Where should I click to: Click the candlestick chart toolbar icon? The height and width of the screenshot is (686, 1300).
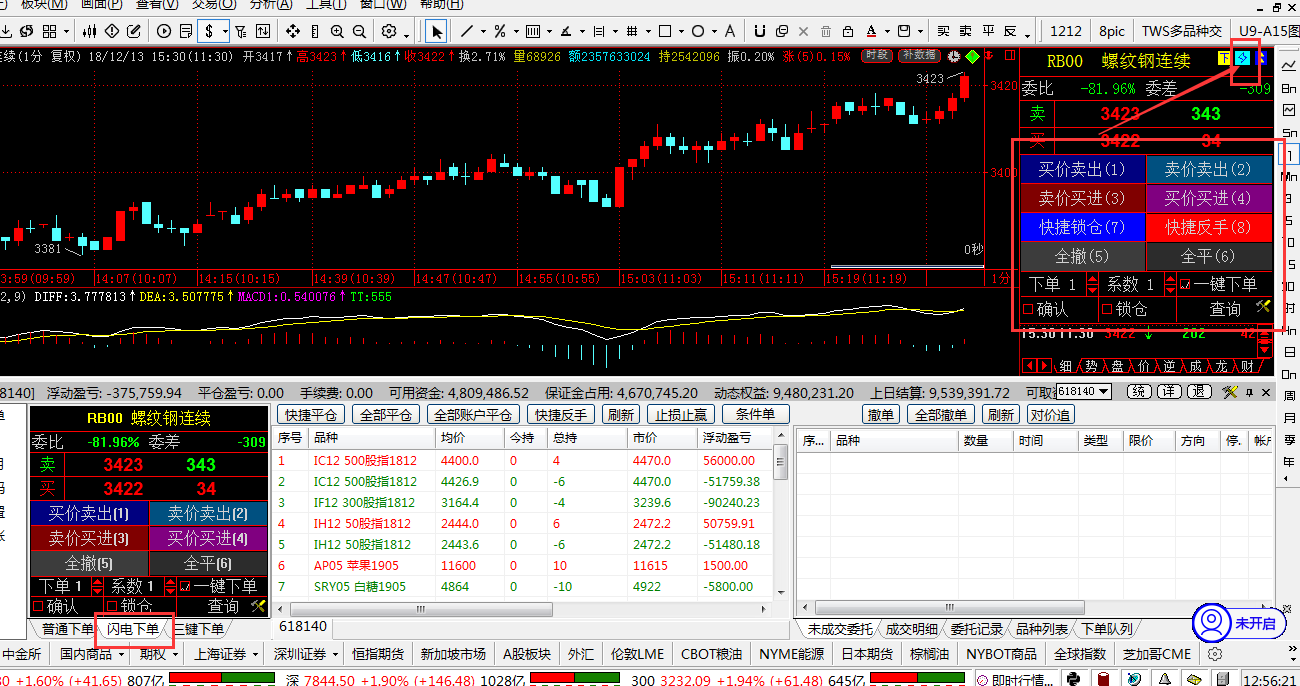point(91,31)
